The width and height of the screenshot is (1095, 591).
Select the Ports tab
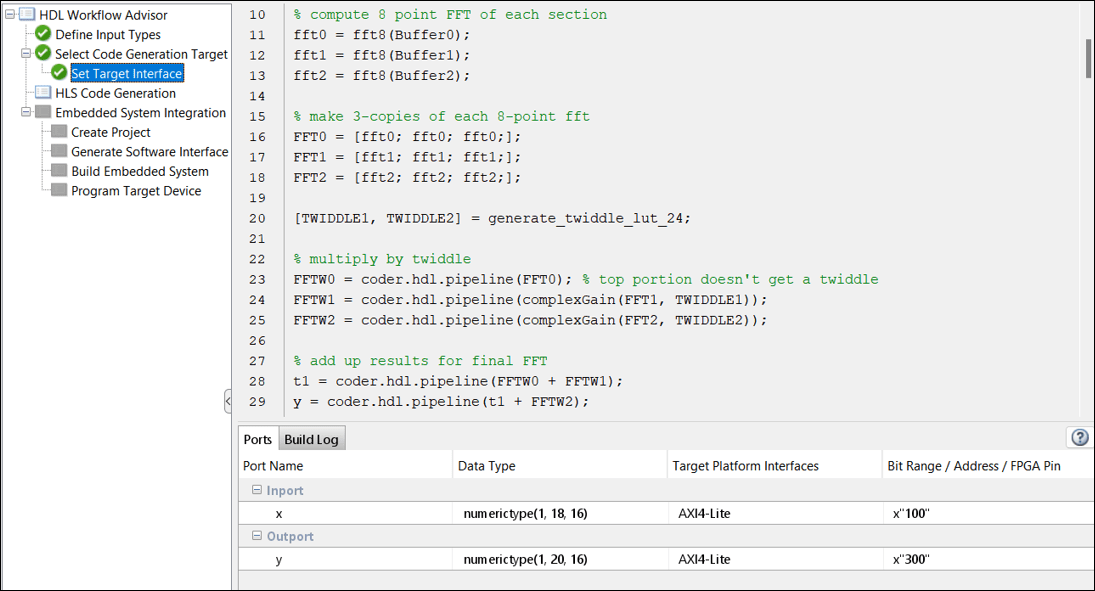(257, 438)
